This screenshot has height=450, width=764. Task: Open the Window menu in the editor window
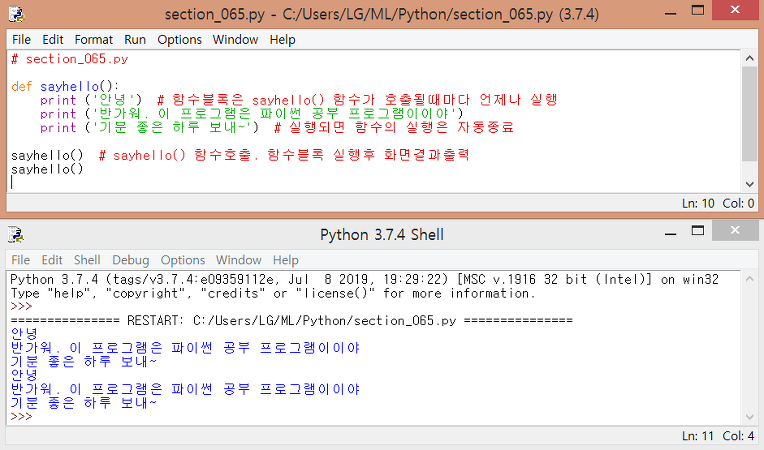point(235,39)
